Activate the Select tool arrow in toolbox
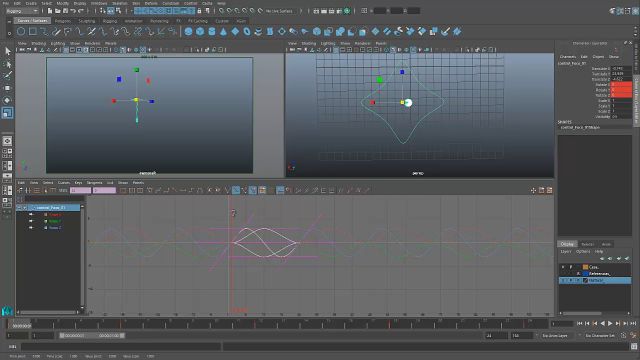Image resolution: width=640 pixels, height=360 pixels. pos(7,51)
